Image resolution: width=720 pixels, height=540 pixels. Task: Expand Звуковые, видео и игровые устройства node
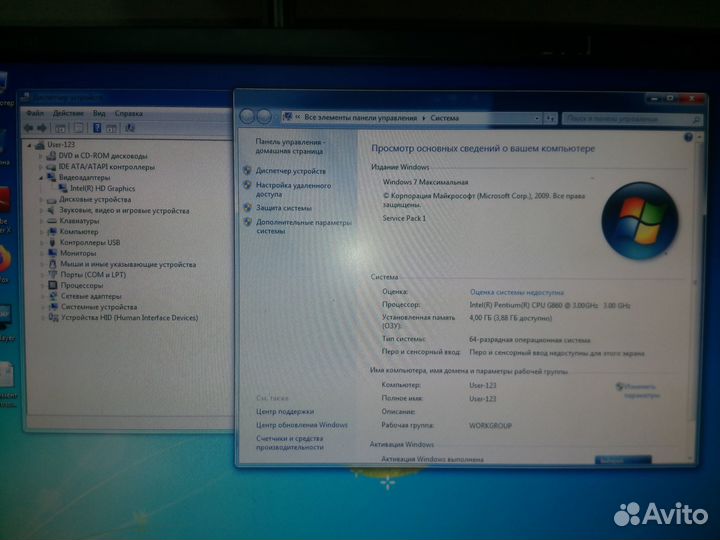[x=40, y=211]
